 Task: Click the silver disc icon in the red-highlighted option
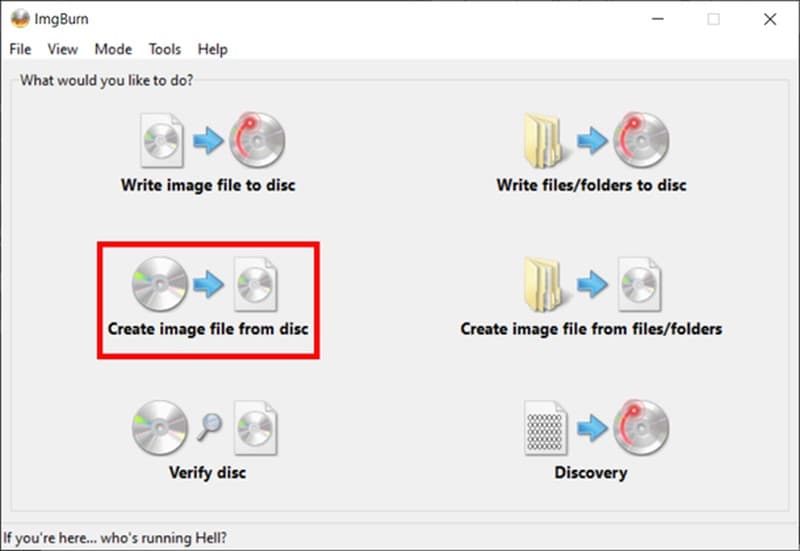tap(160, 283)
